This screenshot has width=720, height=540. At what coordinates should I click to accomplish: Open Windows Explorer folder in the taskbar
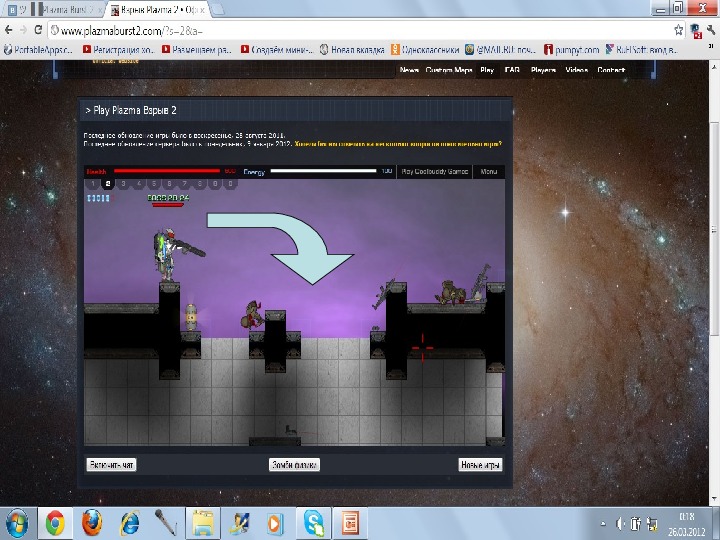(203, 523)
